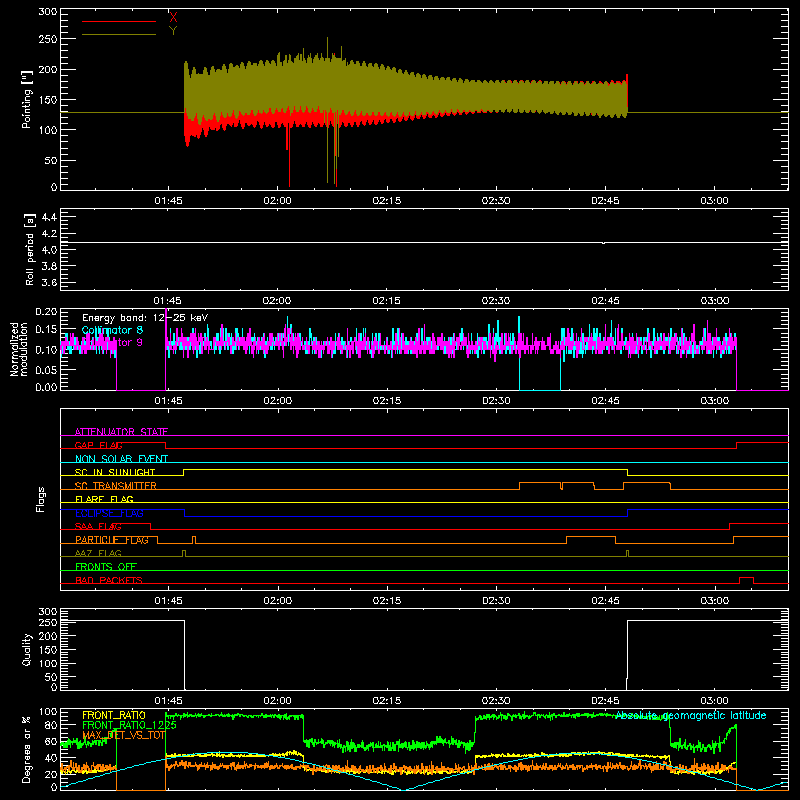Click the Collimator 9 legend entry

tap(112, 342)
